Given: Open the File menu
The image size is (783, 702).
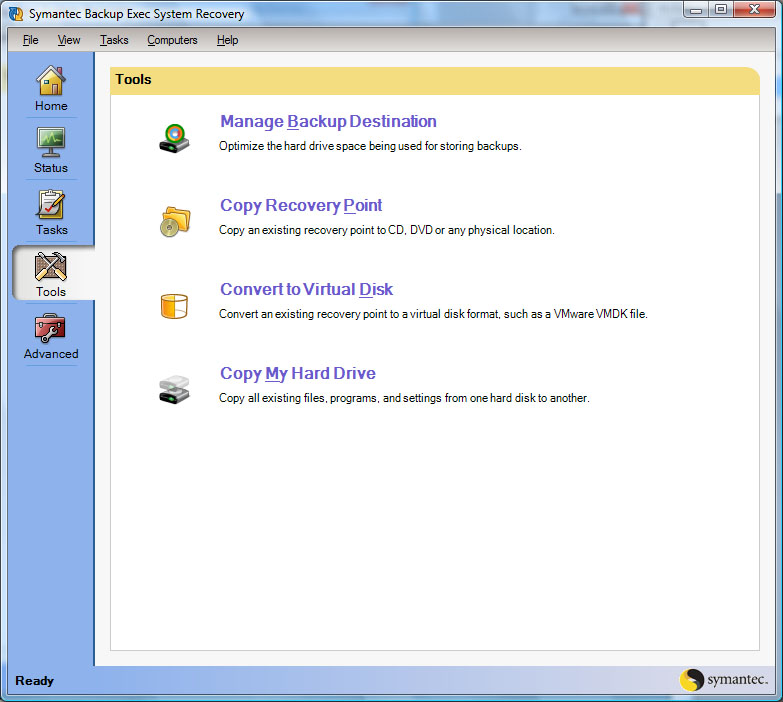Looking at the screenshot, I should click(30, 40).
